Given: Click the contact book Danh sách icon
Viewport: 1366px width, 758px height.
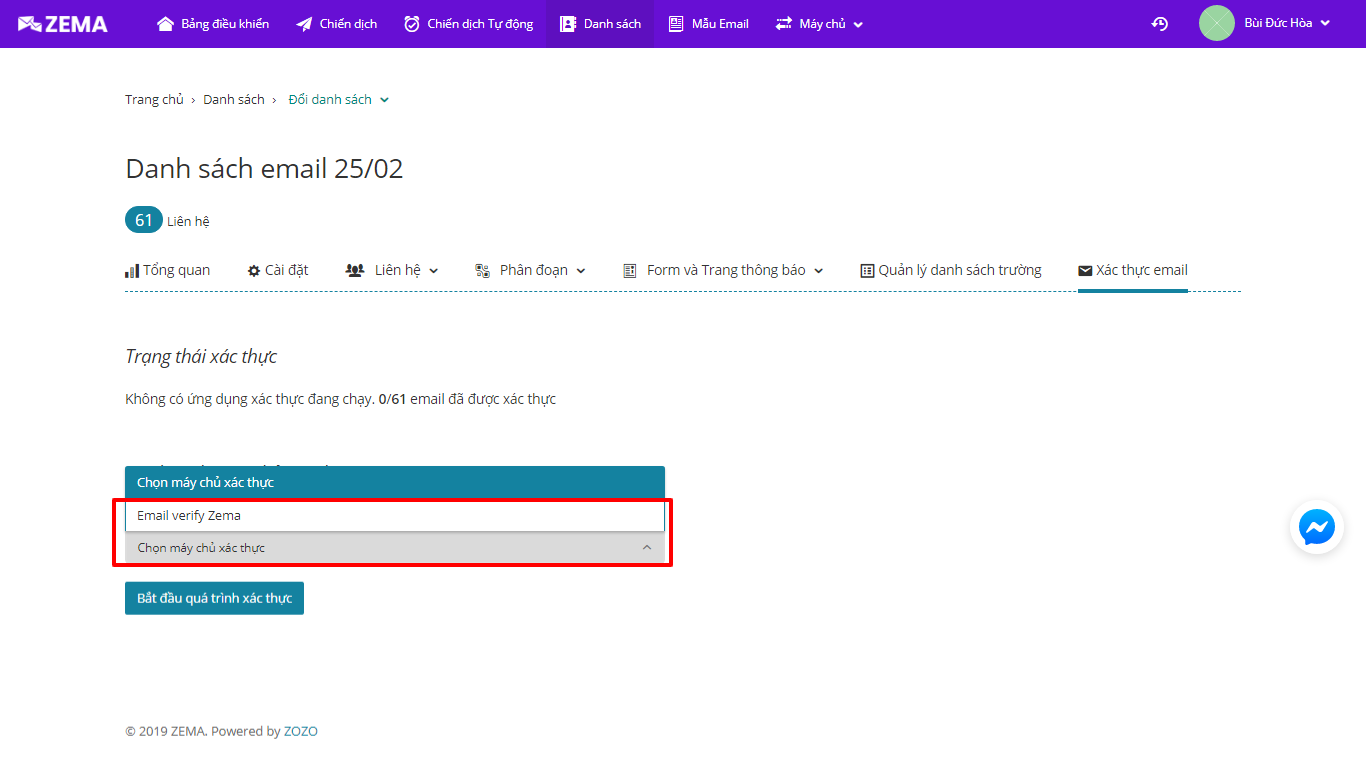Looking at the screenshot, I should pos(568,23).
